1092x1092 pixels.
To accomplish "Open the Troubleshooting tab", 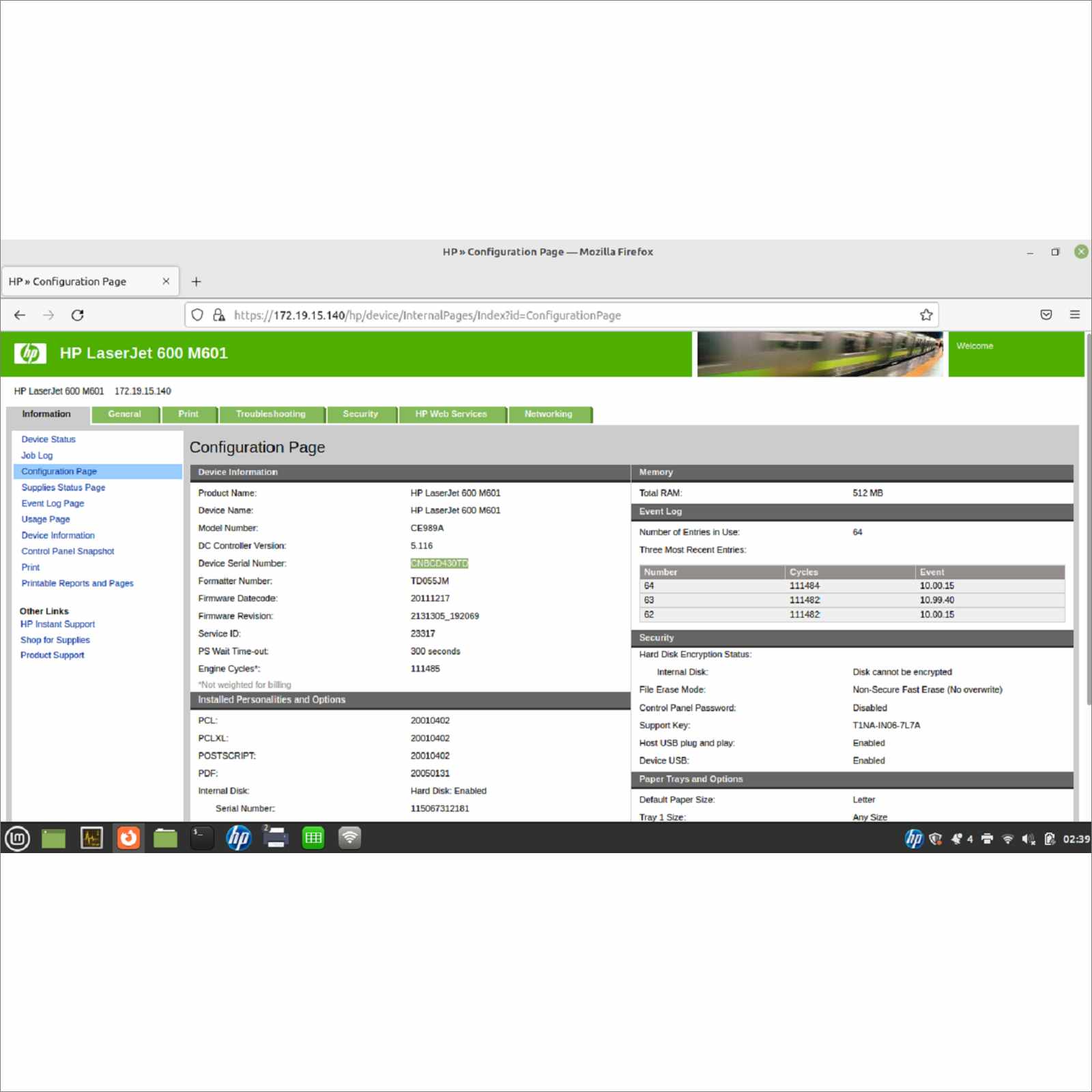I will pyautogui.click(x=272, y=414).
